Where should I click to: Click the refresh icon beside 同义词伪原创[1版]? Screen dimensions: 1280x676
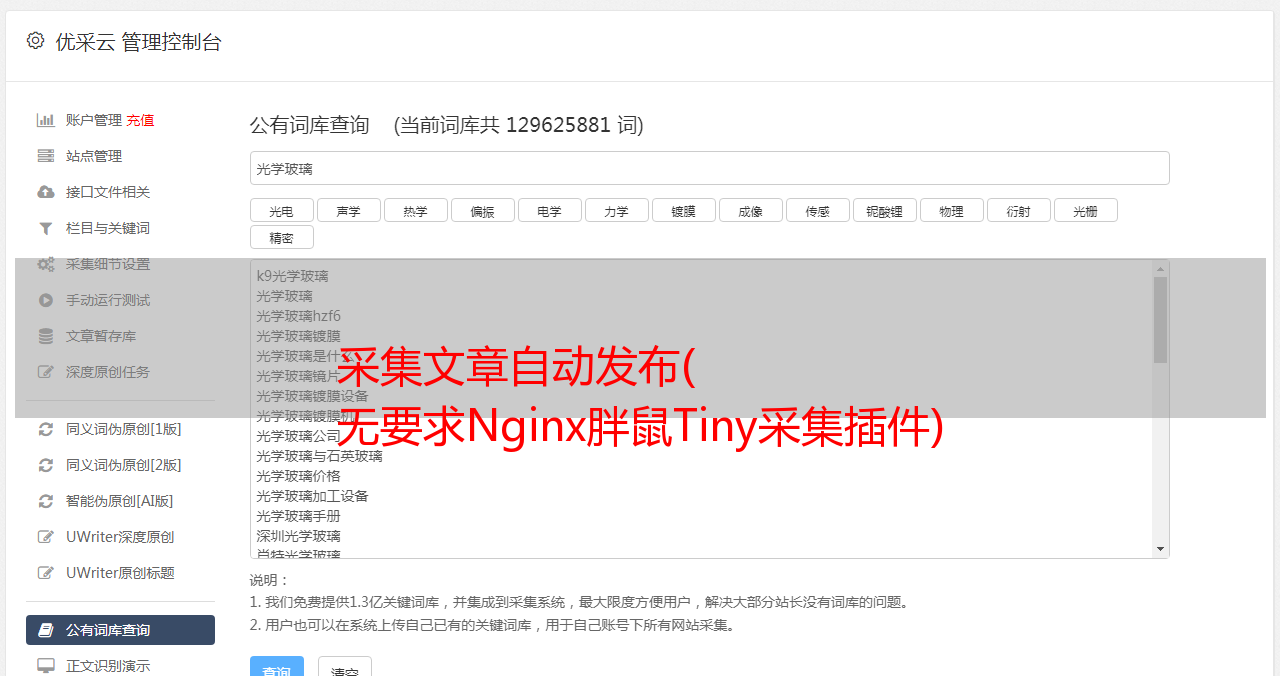[x=45, y=429]
